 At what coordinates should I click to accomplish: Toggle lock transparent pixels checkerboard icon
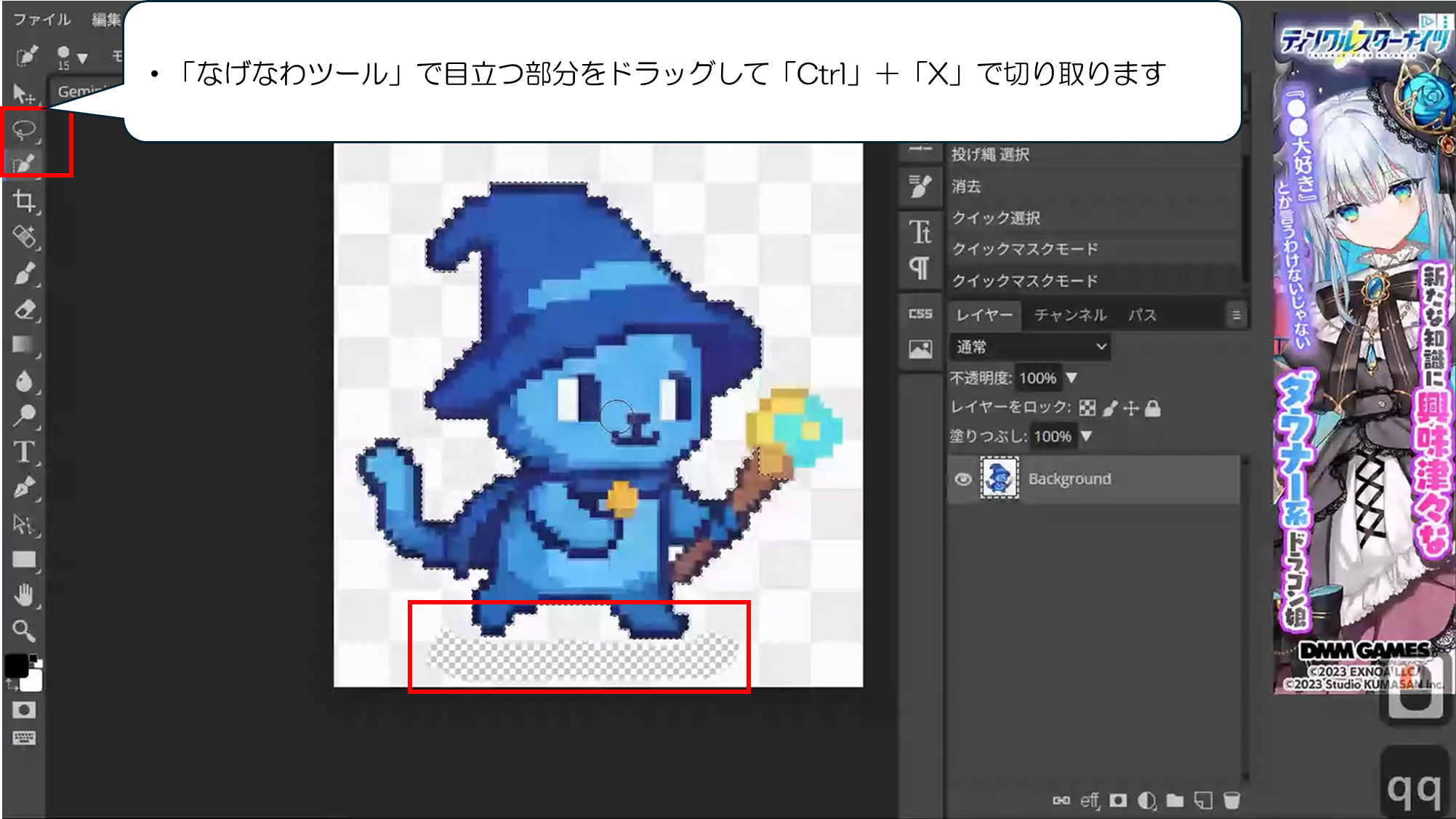1087,409
